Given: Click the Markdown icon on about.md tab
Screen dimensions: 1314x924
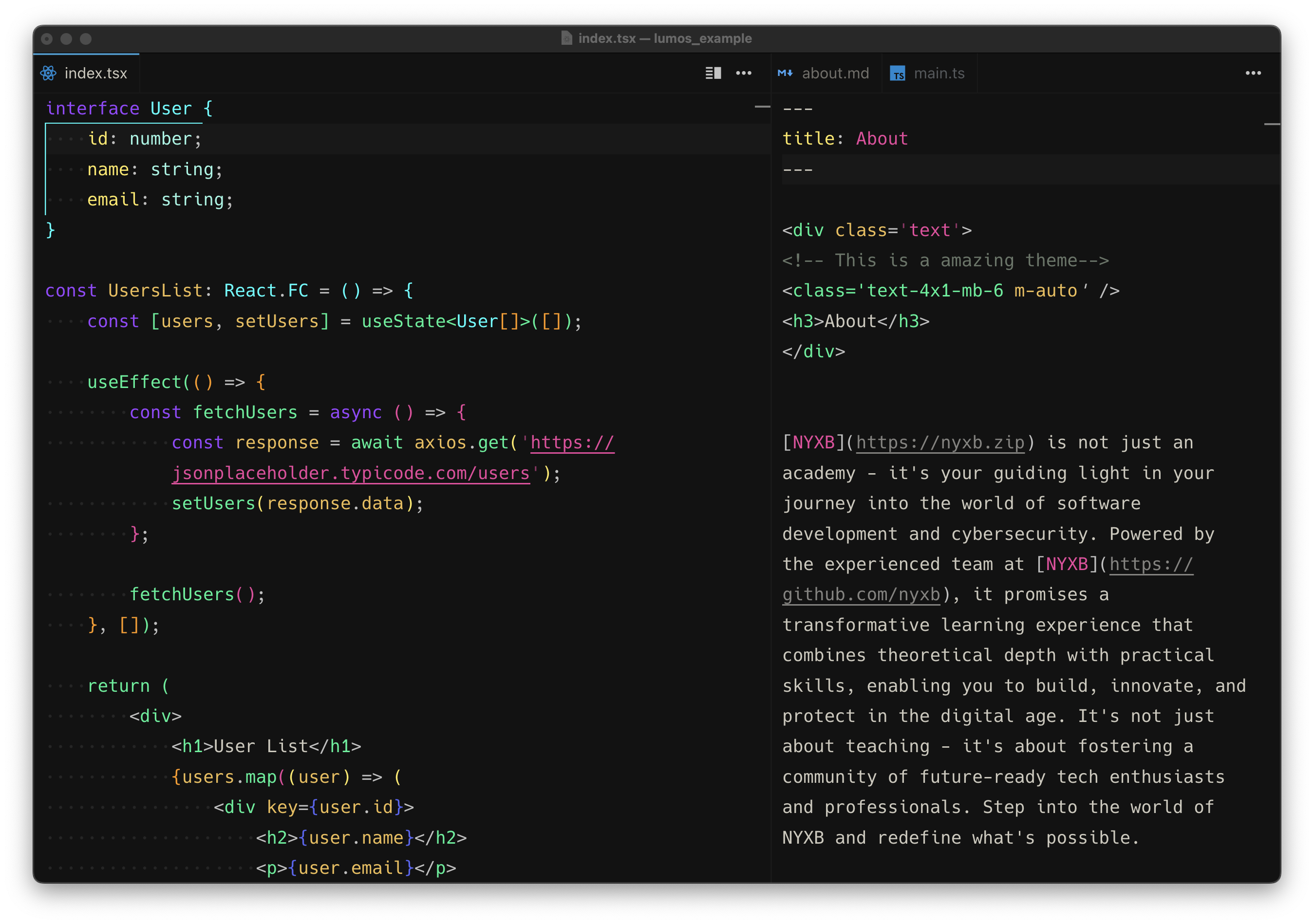Looking at the screenshot, I should pyautogui.click(x=785, y=73).
